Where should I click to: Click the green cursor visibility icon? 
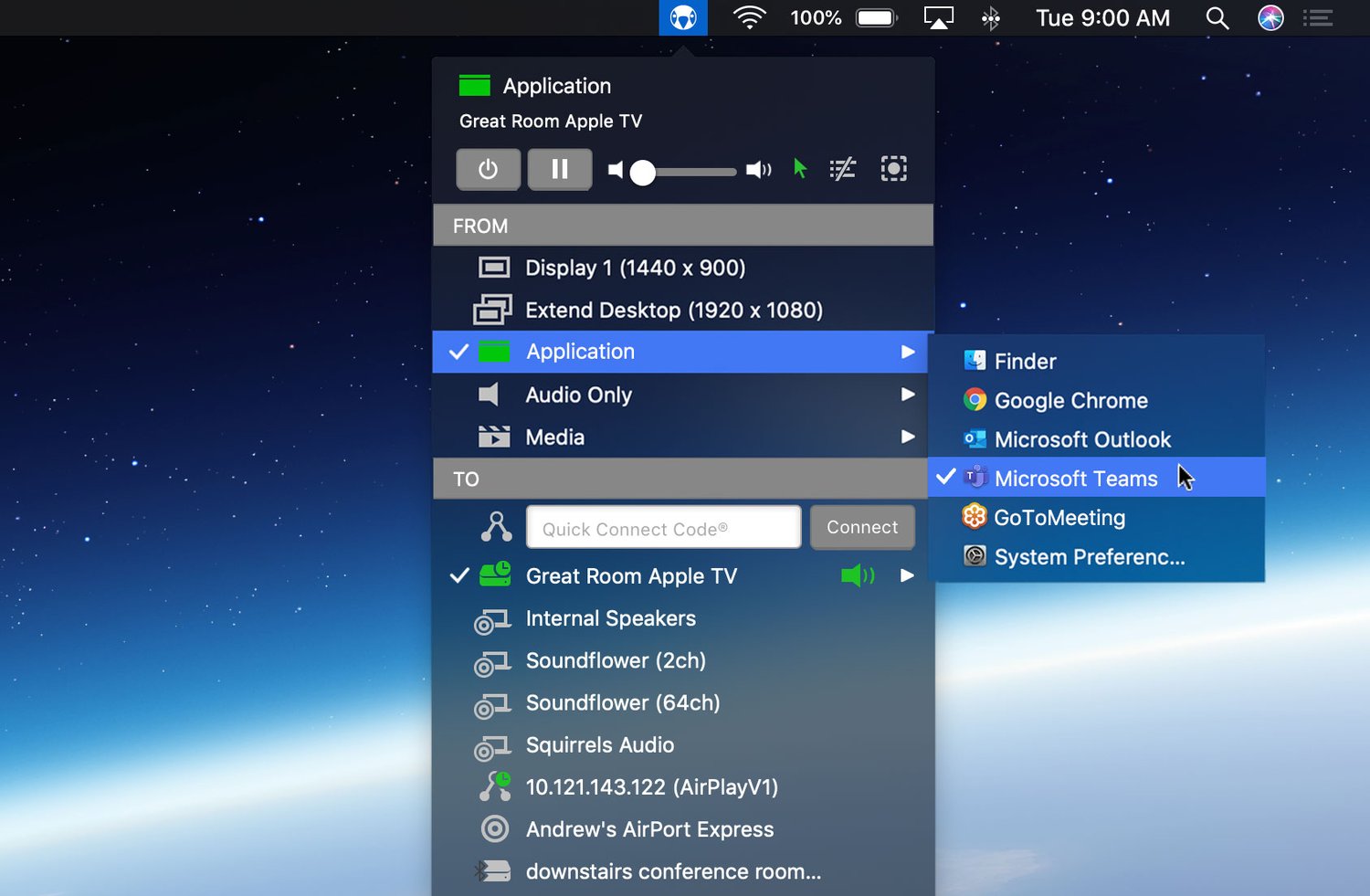(x=798, y=169)
